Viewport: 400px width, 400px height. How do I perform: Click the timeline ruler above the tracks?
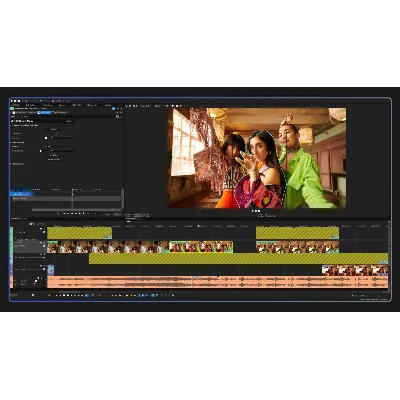coord(217,226)
